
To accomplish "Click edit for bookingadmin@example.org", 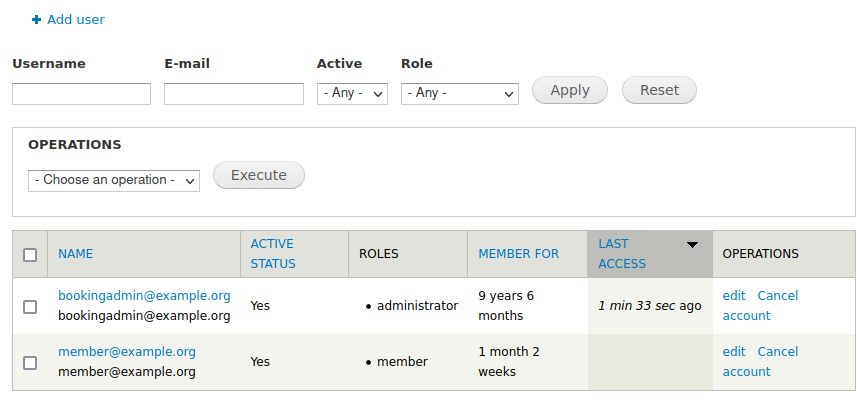I will 734,296.
